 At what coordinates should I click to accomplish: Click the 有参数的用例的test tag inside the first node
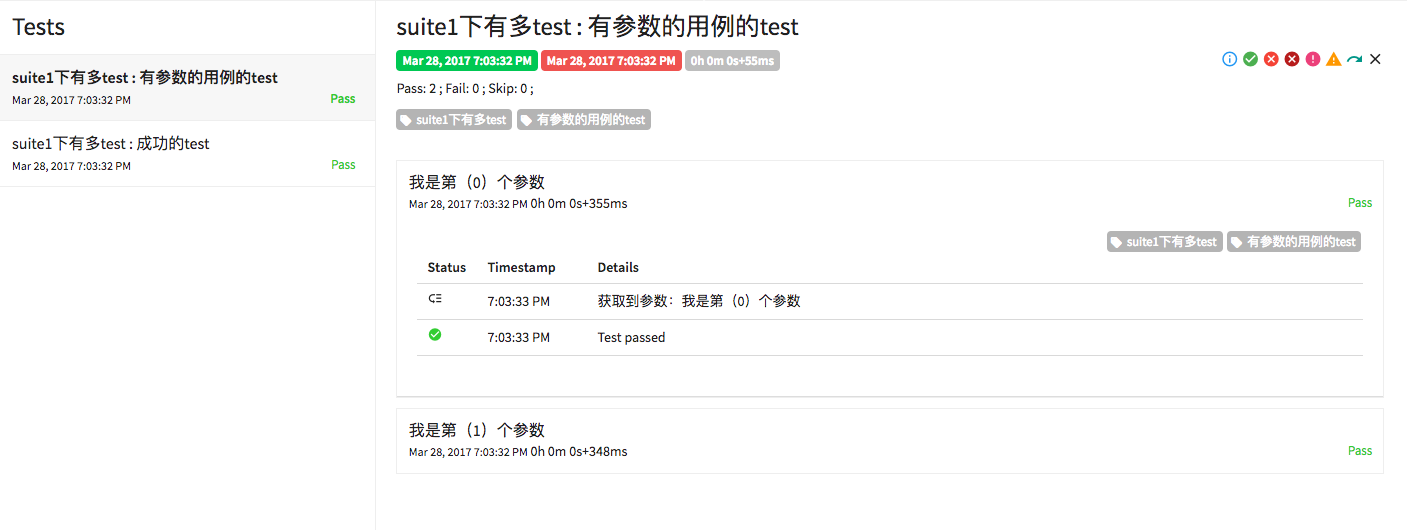coord(1293,242)
